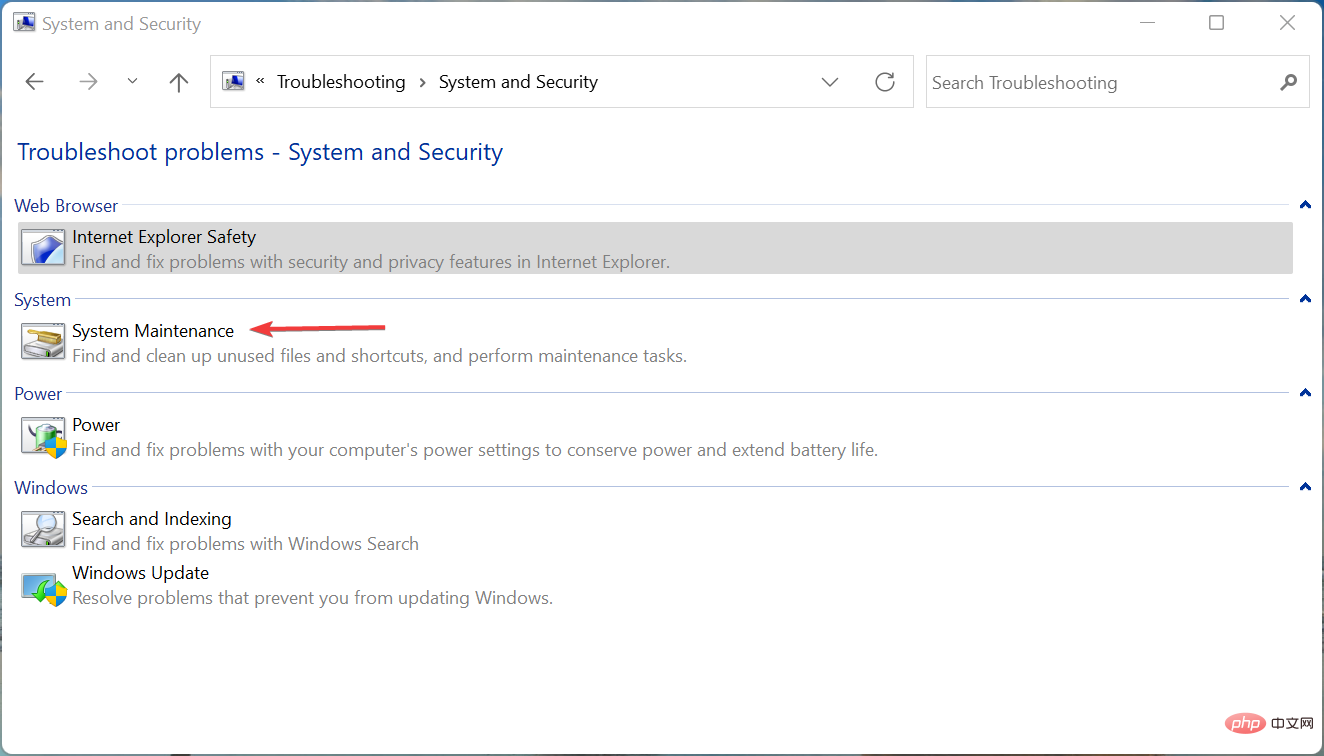Click 'Resolve problems that prevent you from updating' text

click(312, 598)
